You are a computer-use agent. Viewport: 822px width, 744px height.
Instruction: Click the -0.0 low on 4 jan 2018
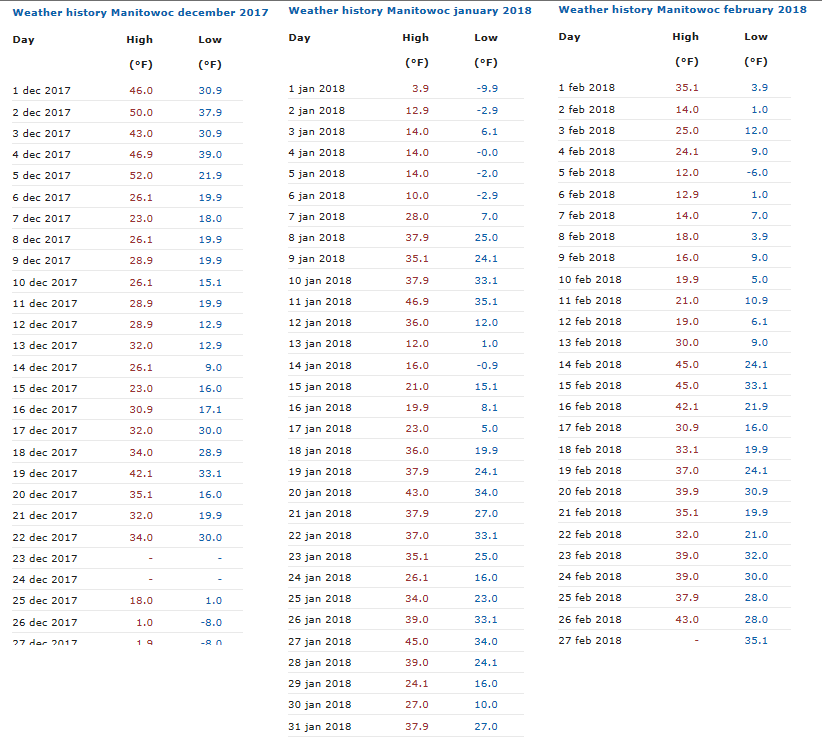[x=487, y=152]
